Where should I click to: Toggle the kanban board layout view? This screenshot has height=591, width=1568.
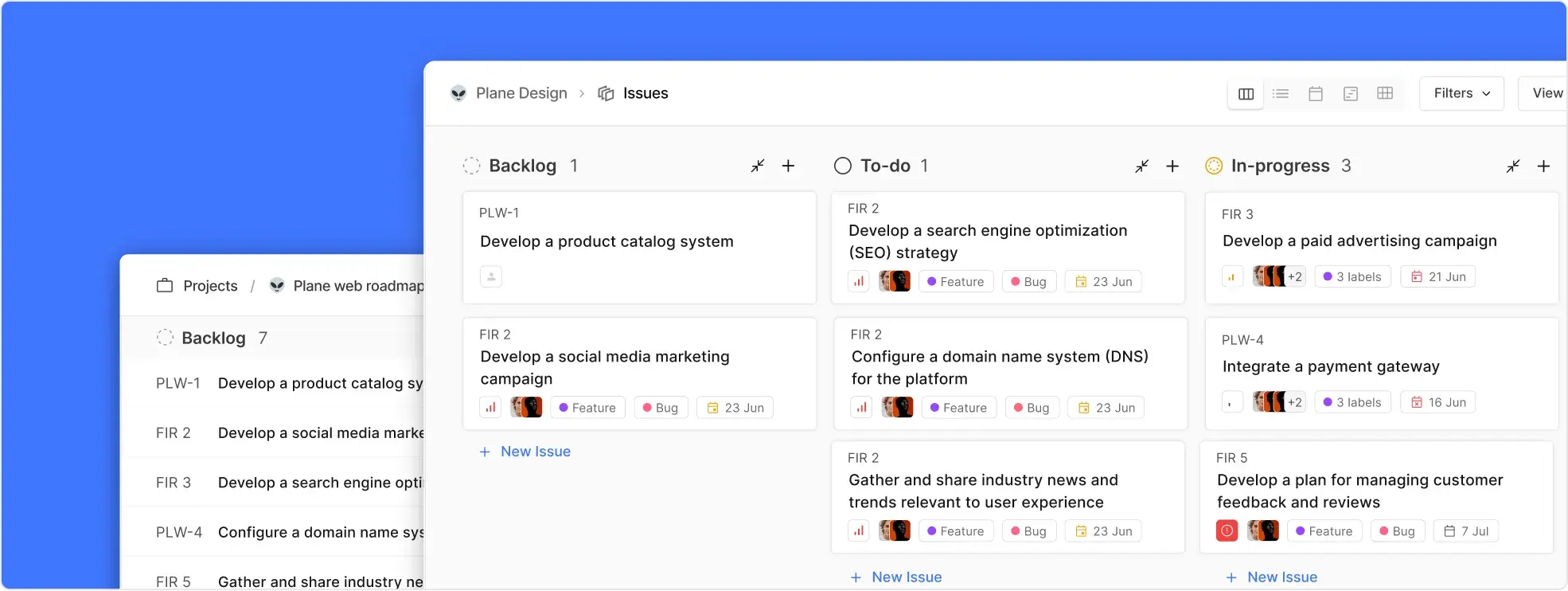click(1246, 94)
